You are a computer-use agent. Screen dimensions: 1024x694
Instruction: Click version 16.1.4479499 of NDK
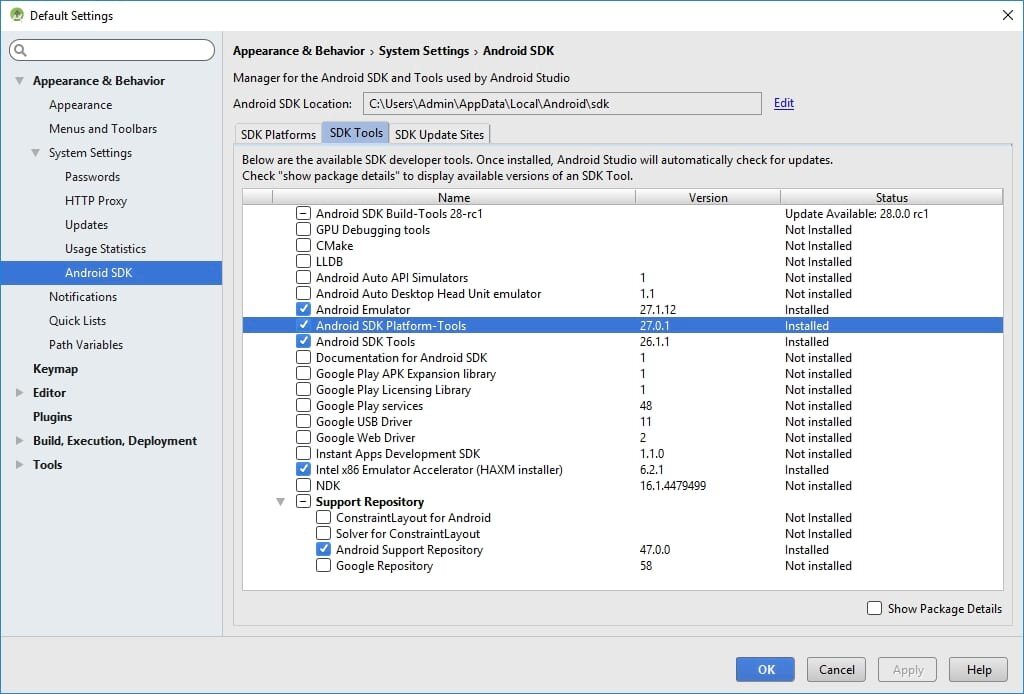tap(673, 485)
